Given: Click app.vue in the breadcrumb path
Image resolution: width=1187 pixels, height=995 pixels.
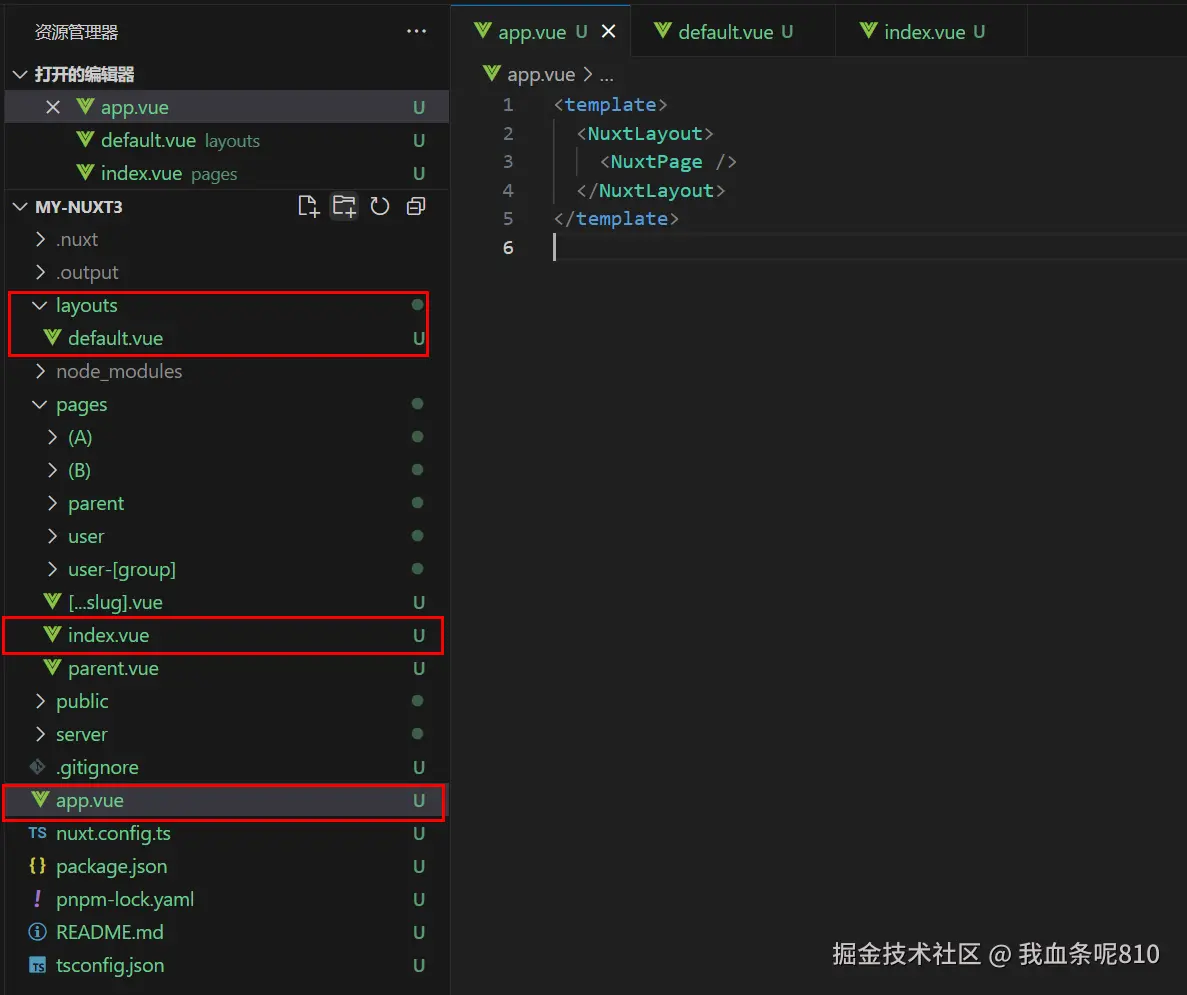Looking at the screenshot, I should pyautogui.click(x=541, y=74).
